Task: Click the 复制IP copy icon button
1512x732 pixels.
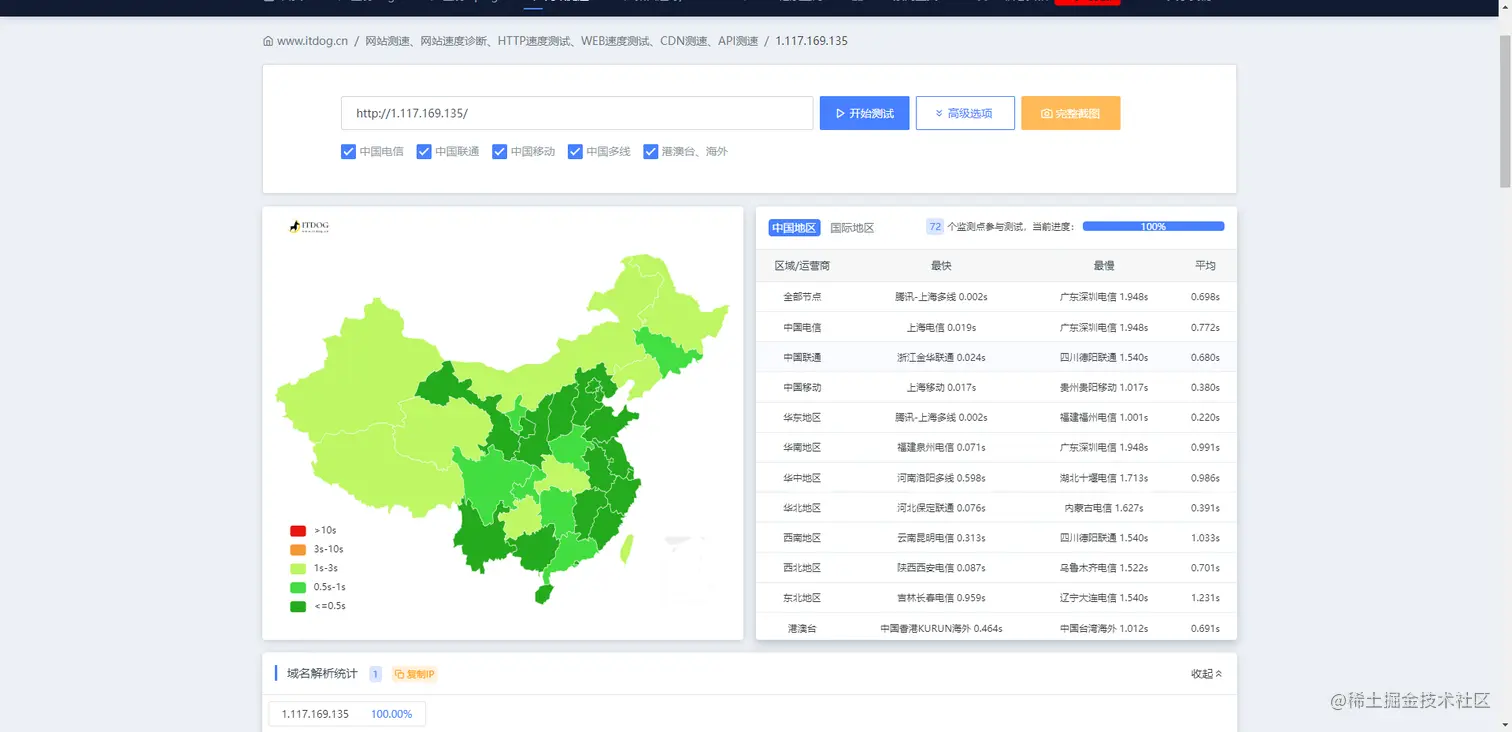Action: point(414,674)
